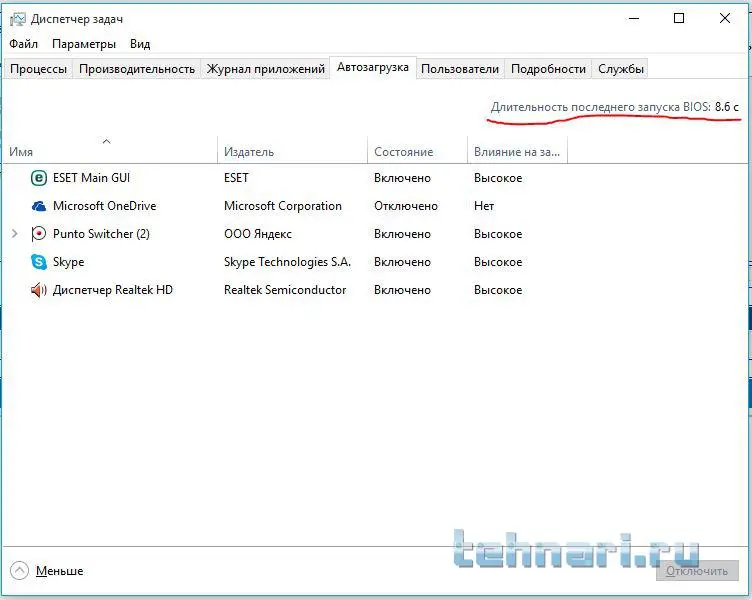
Task: Click the Skype icon
Action: 39,262
